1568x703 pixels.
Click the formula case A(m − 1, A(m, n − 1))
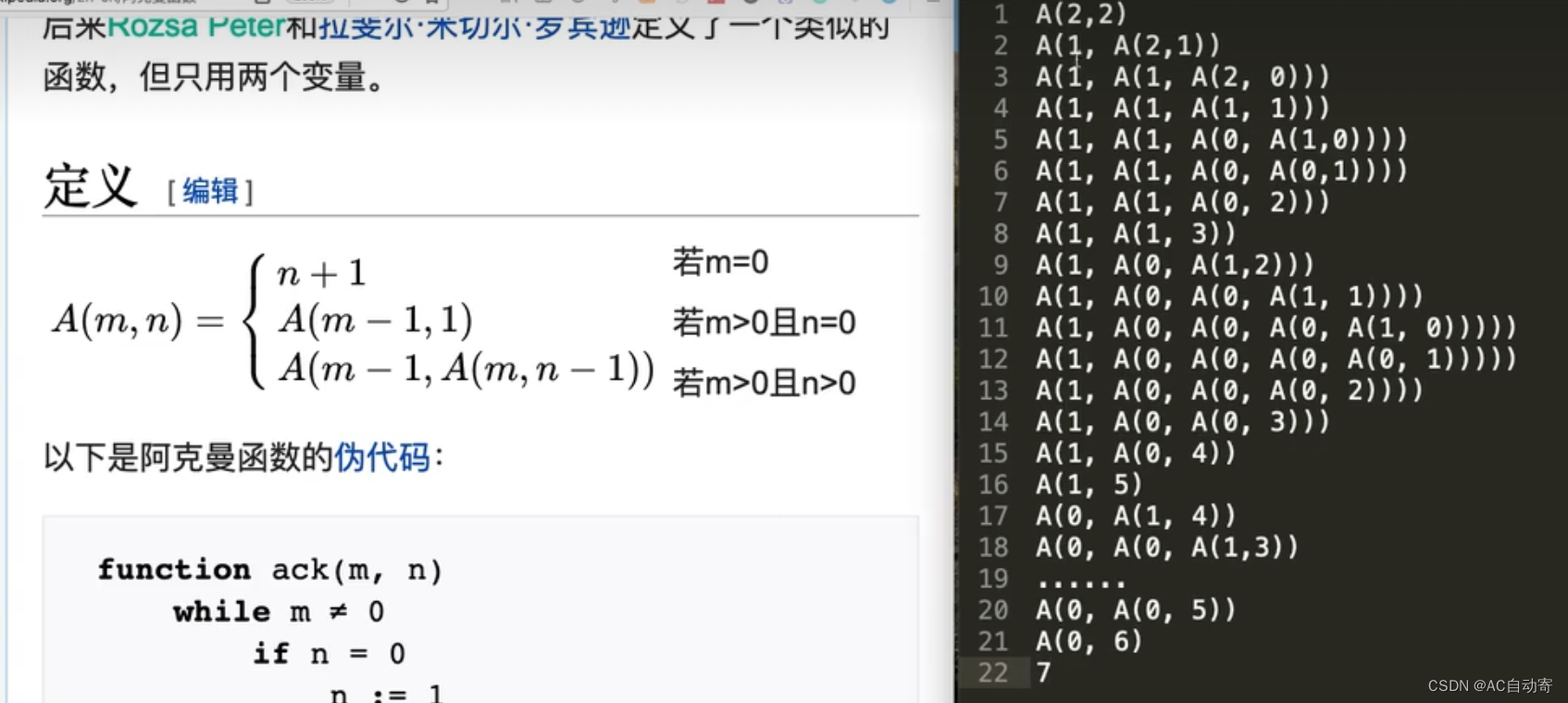[x=467, y=369]
